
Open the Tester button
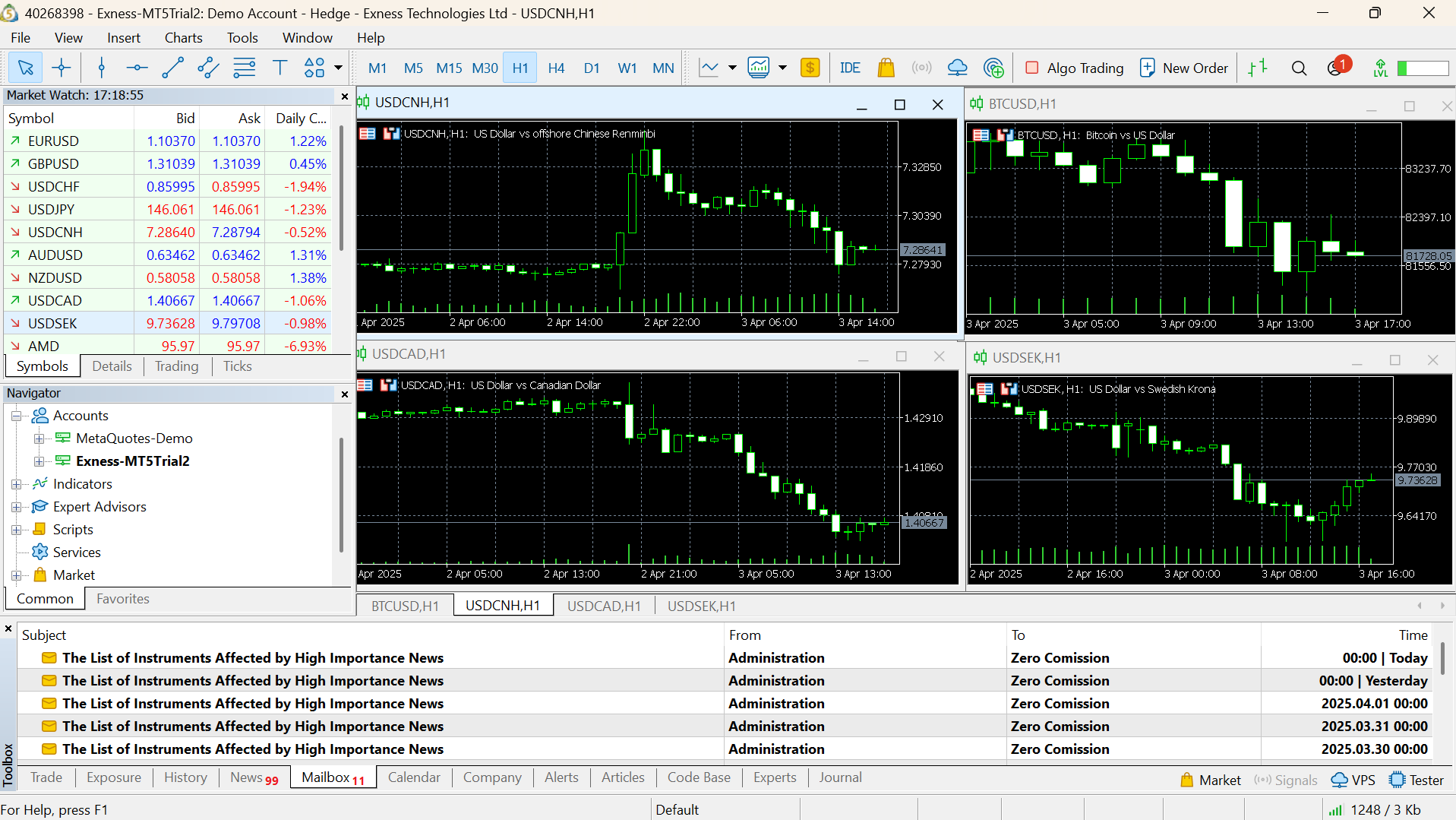click(x=1417, y=780)
